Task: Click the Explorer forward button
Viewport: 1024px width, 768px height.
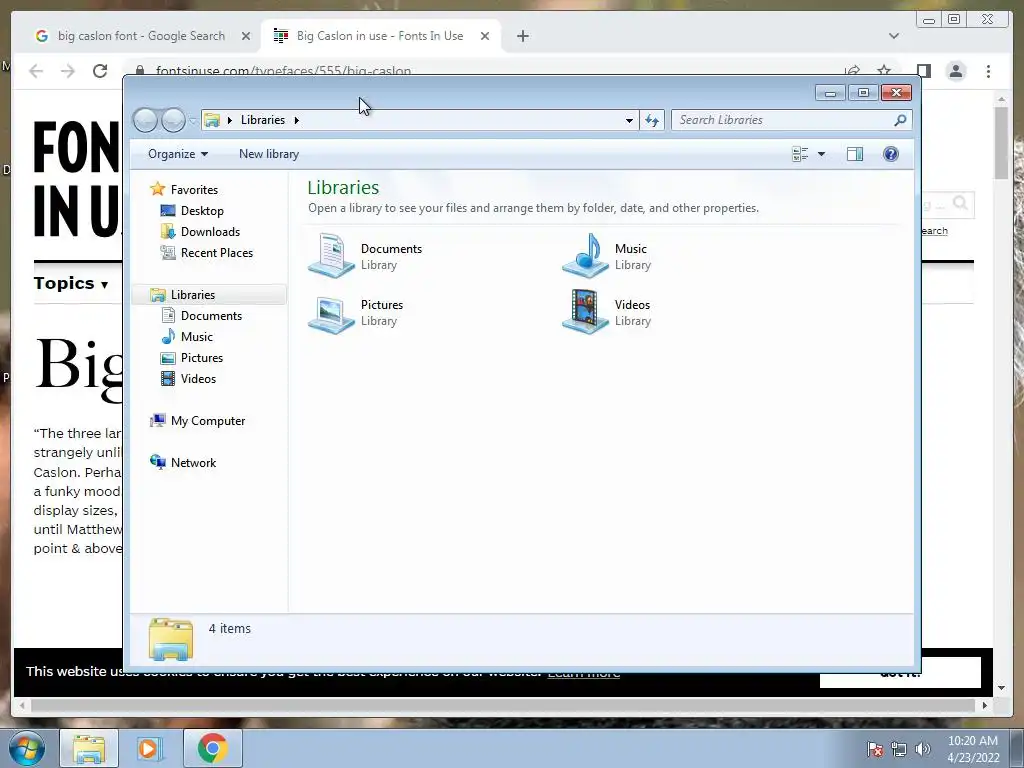Action: click(x=172, y=120)
